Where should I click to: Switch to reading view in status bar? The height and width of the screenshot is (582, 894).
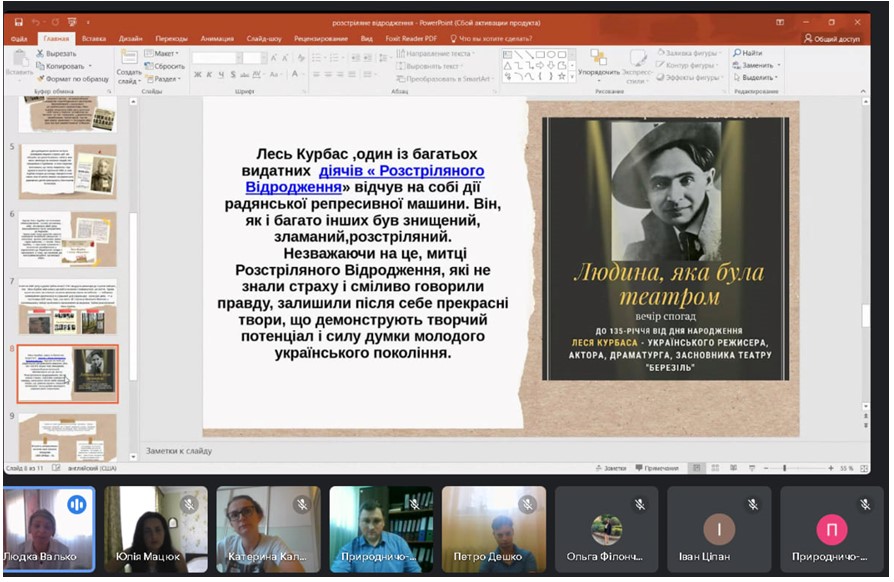tap(734, 468)
